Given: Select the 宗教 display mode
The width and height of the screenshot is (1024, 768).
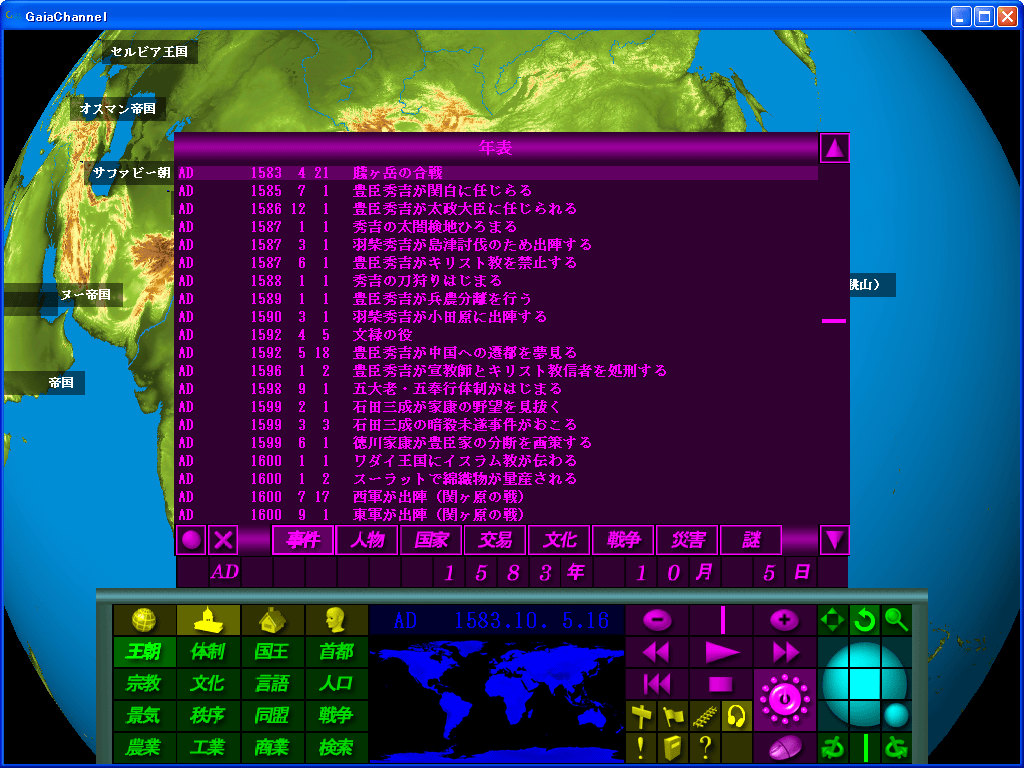Looking at the screenshot, I should tap(144, 684).
